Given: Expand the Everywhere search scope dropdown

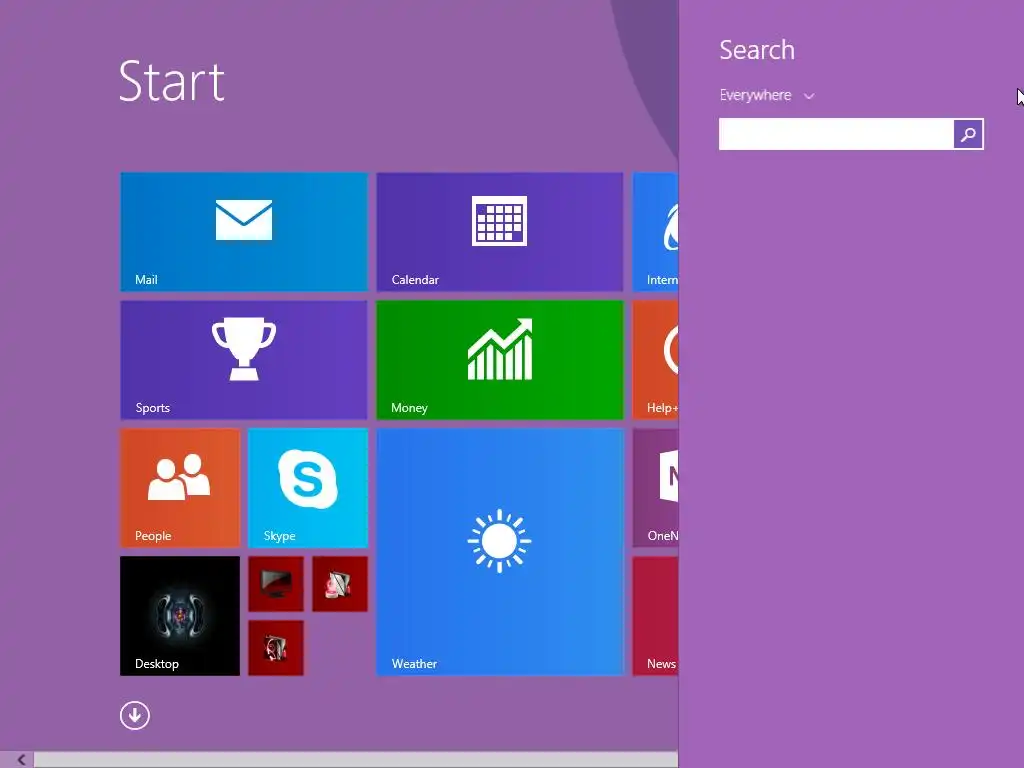Looking at the screenshot, I should point(767,95).
